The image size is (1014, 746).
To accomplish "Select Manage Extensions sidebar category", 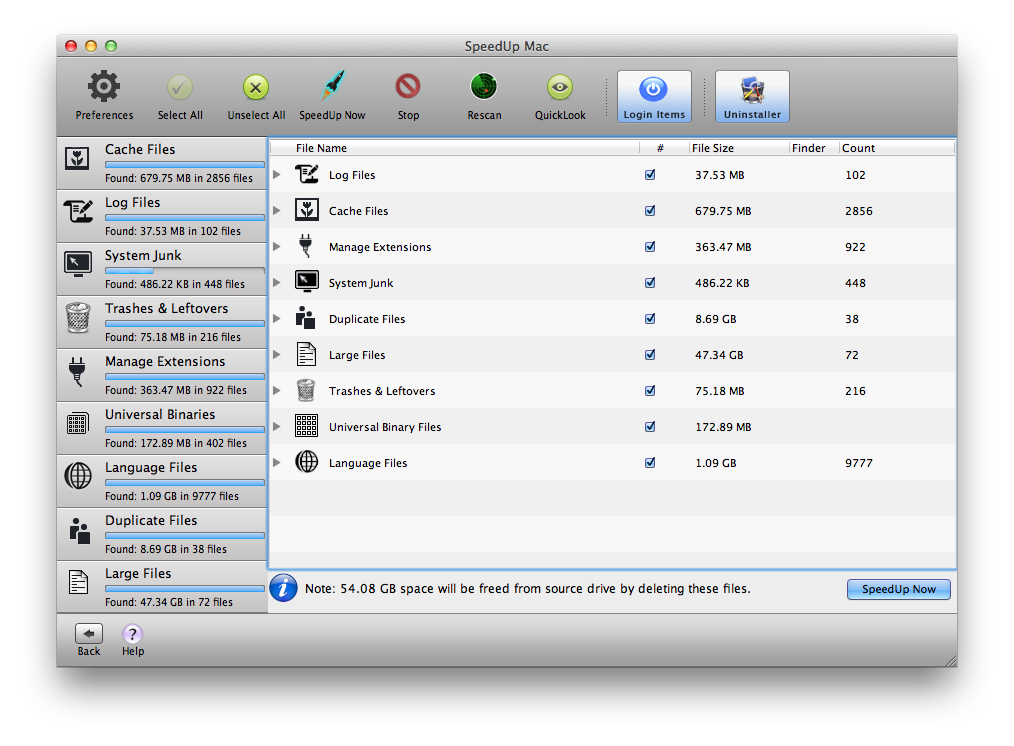I will 162,375.
